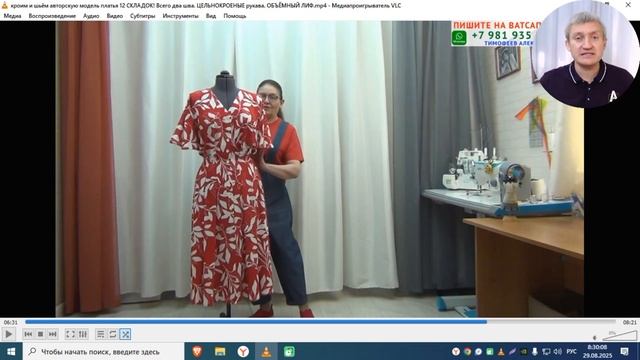Viewport: 640px width, 360px height.
Task: Click microphone icon in system tray
Action: pos(535,351)
